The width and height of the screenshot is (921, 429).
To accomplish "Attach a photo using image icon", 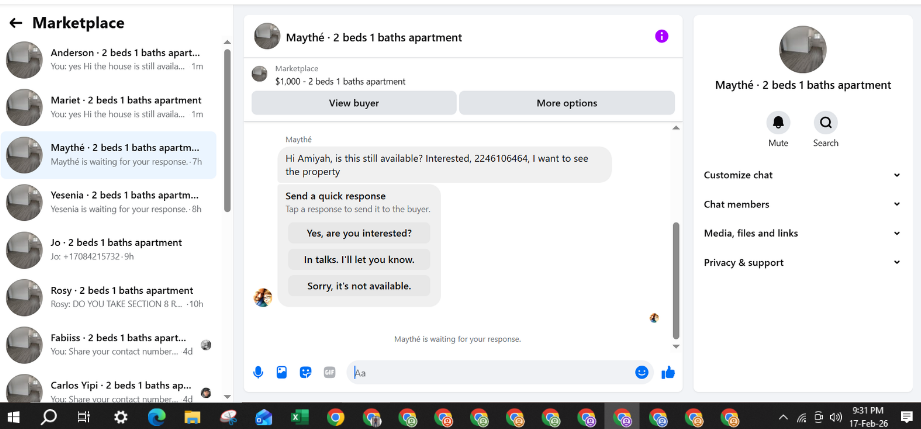I will (x=282, y=372).
